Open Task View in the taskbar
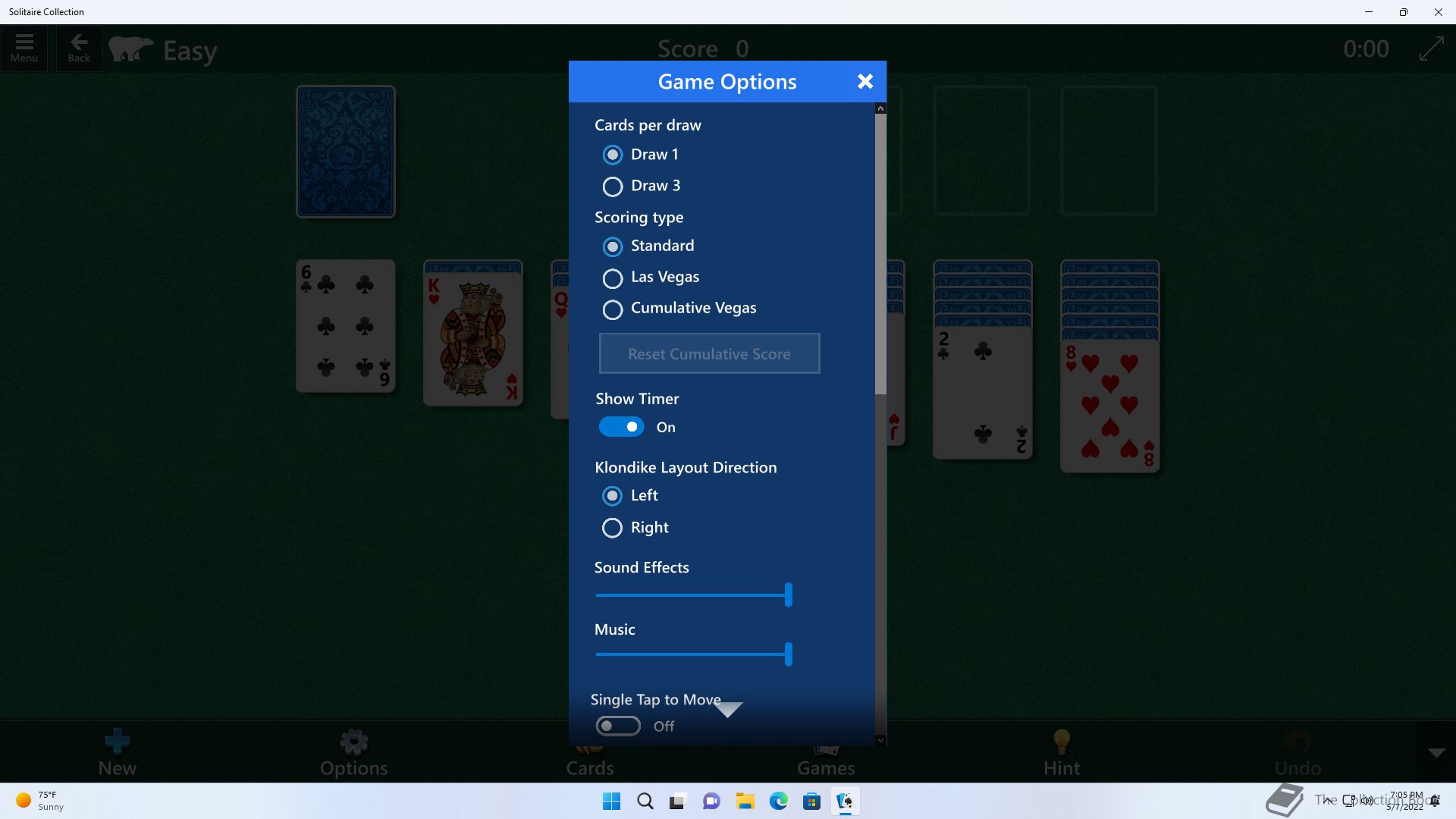The width and height of the screenshot is (1456, 819). [x=678, y=801]
